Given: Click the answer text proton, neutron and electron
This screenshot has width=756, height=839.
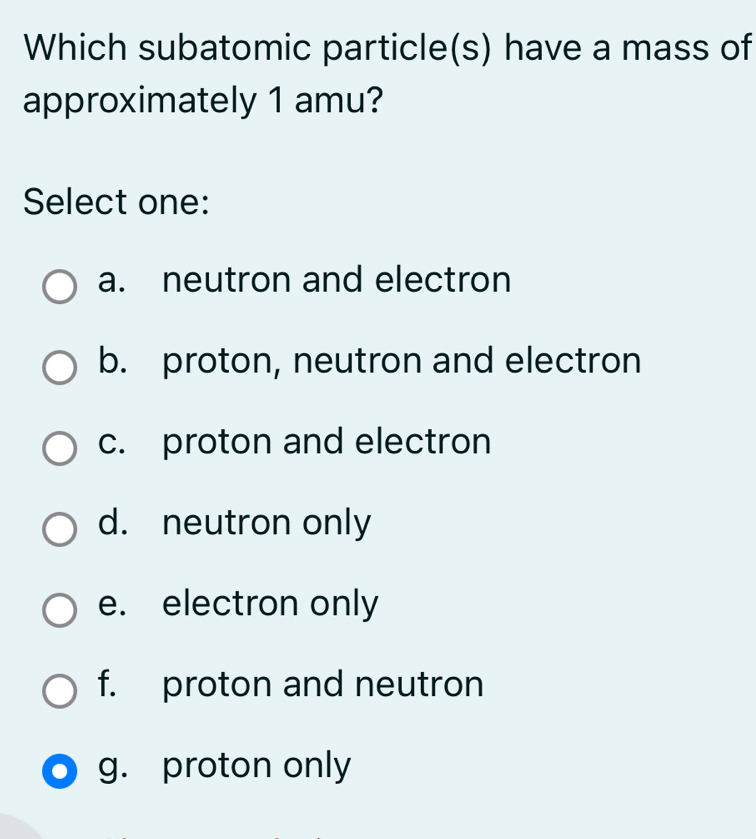Looking at the screenshot, I should (403, 361).
